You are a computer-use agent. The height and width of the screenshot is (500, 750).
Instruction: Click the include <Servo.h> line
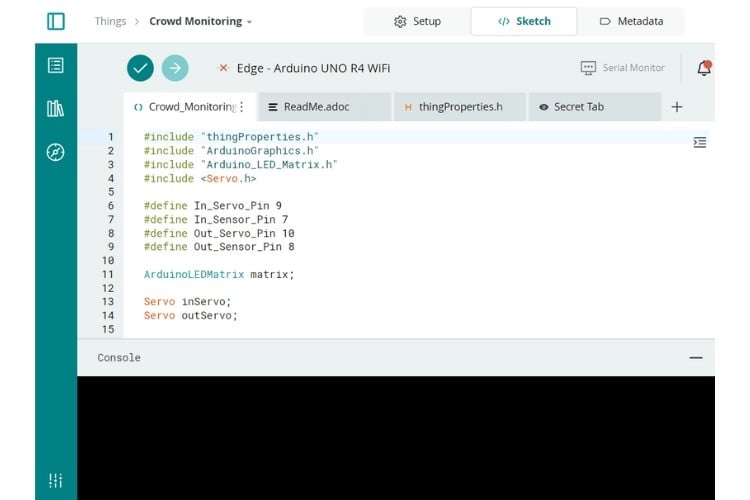click(x=200, y=178)
